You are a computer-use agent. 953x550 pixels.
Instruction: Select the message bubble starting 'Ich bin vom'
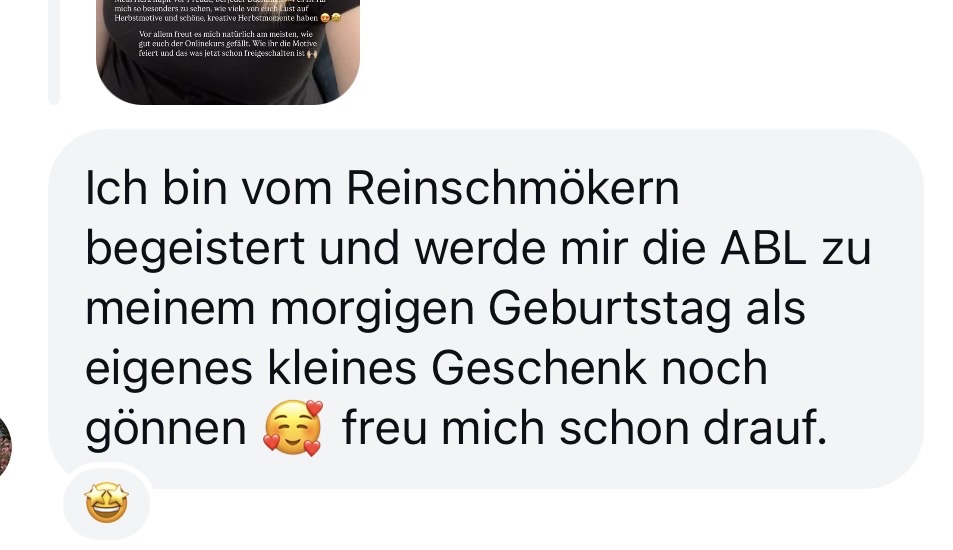pos(486,309)
